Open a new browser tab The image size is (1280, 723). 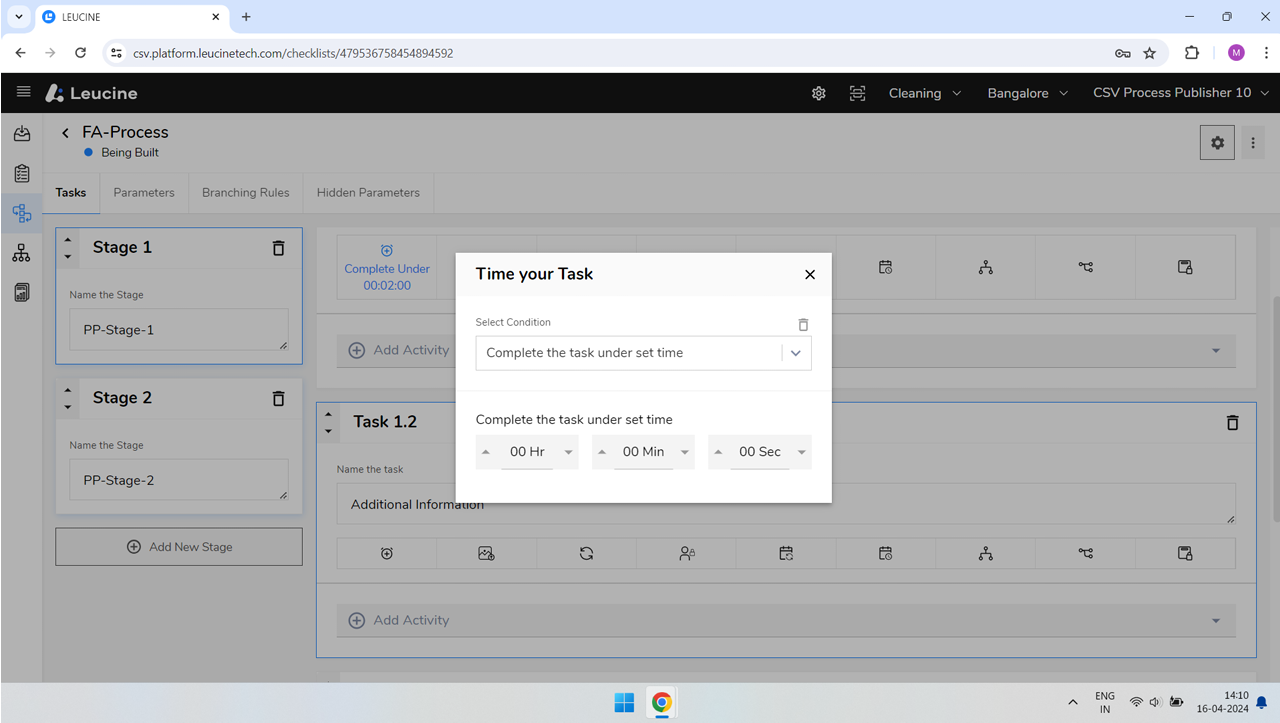[246, 17]
